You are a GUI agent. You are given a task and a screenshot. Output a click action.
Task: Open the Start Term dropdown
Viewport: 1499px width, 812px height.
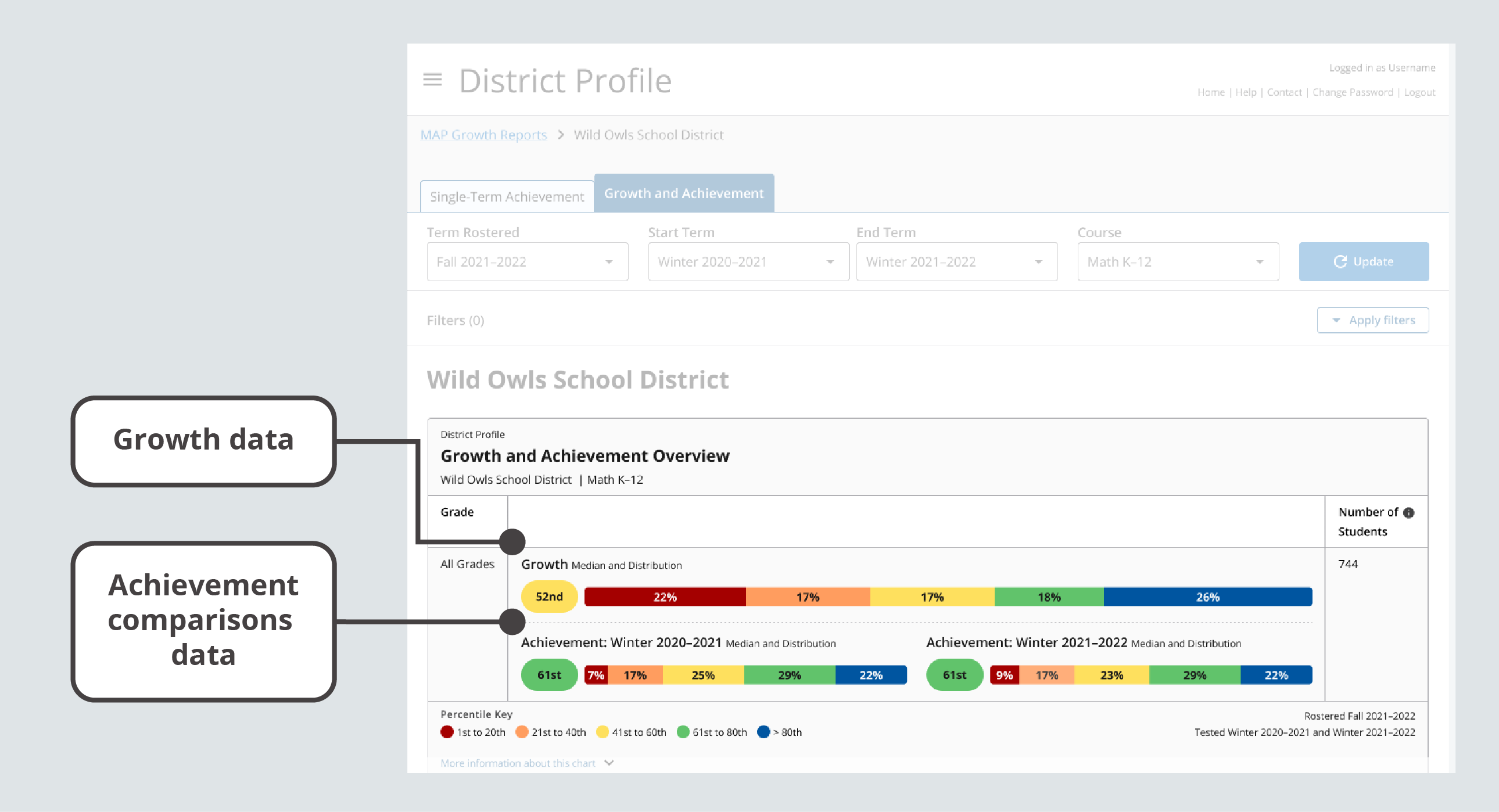(748, 262)
